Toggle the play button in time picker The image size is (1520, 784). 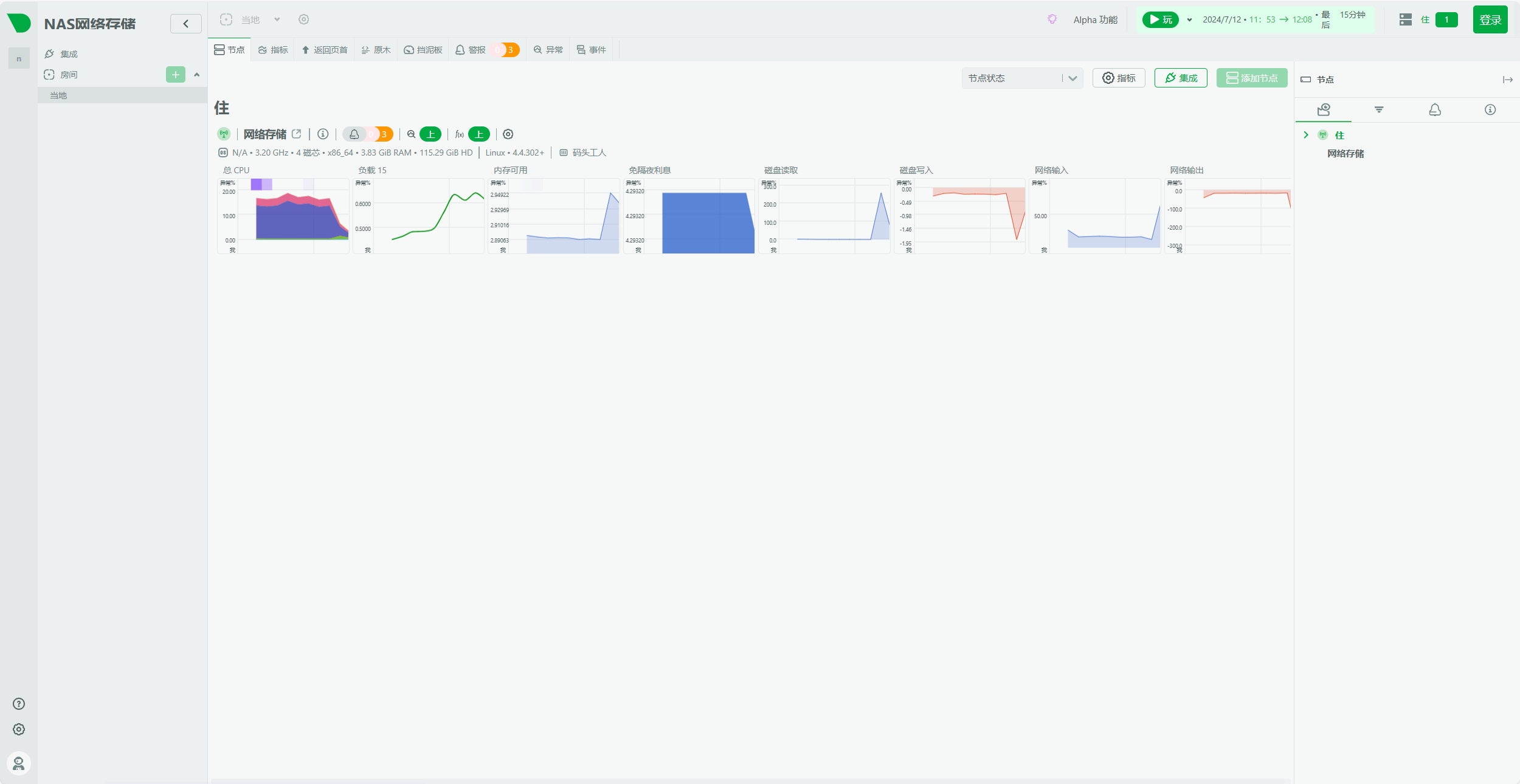(x=1160, y=19)
